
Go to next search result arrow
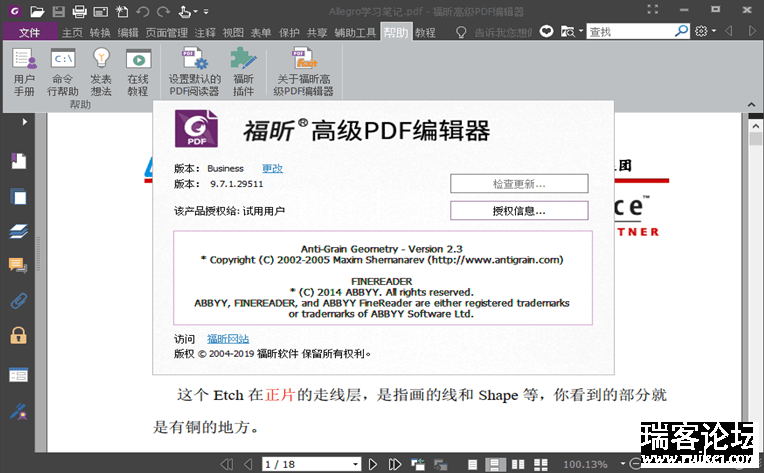[752, 31]
